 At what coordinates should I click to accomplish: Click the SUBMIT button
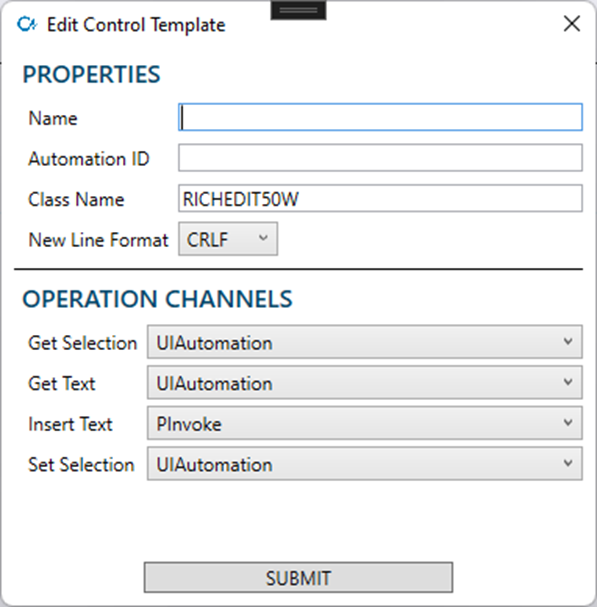[x=298, y=578]
